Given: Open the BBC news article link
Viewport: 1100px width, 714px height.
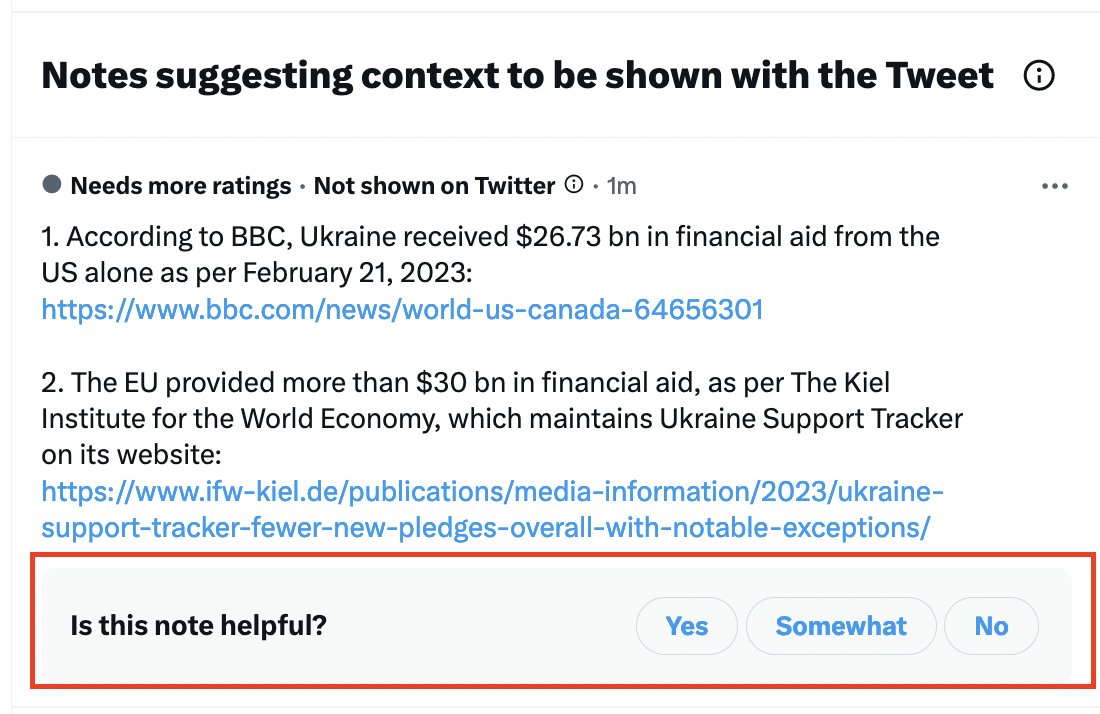Looking at the screenshot, I should pyautogui.click(x=402, y=309).
